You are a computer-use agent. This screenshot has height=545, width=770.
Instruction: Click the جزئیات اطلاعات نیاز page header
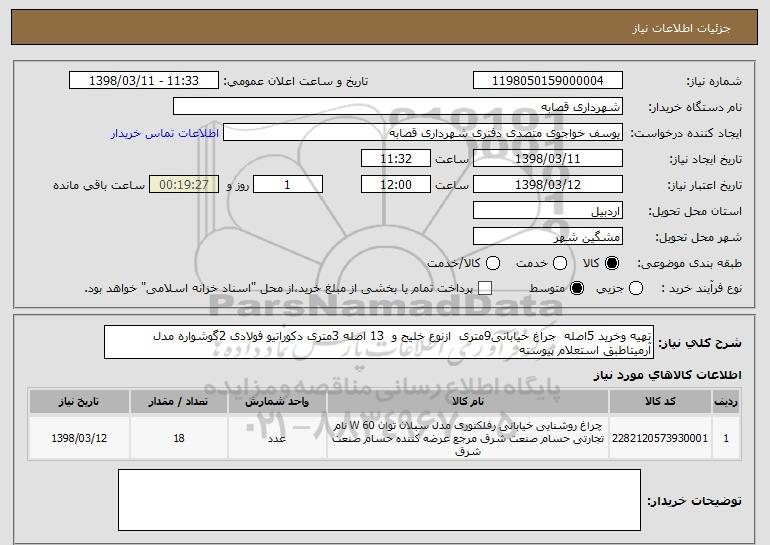click(x=681, y=28)
